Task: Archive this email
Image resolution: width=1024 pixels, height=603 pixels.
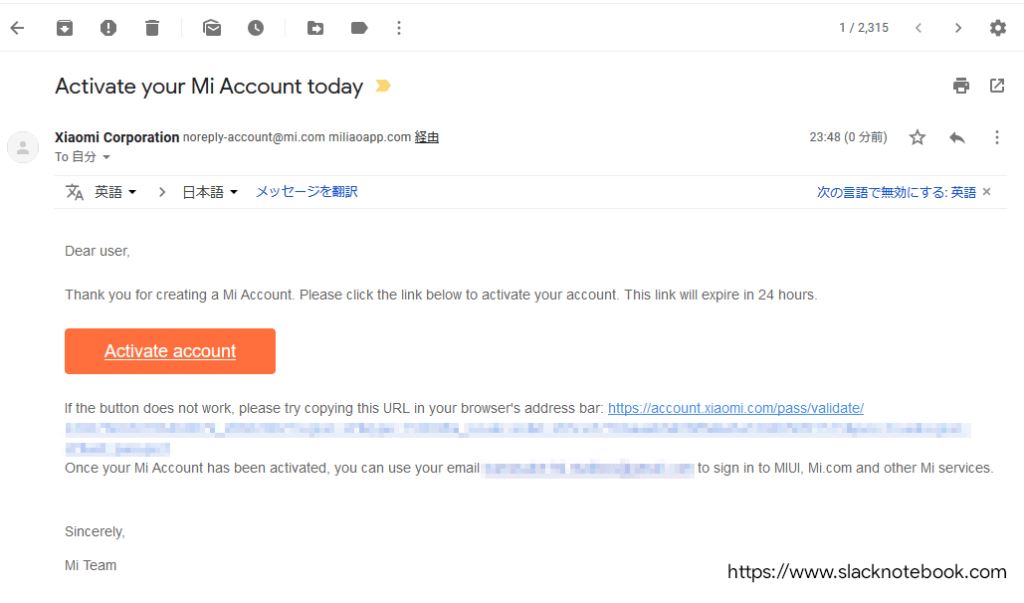Action: point(65,28)
